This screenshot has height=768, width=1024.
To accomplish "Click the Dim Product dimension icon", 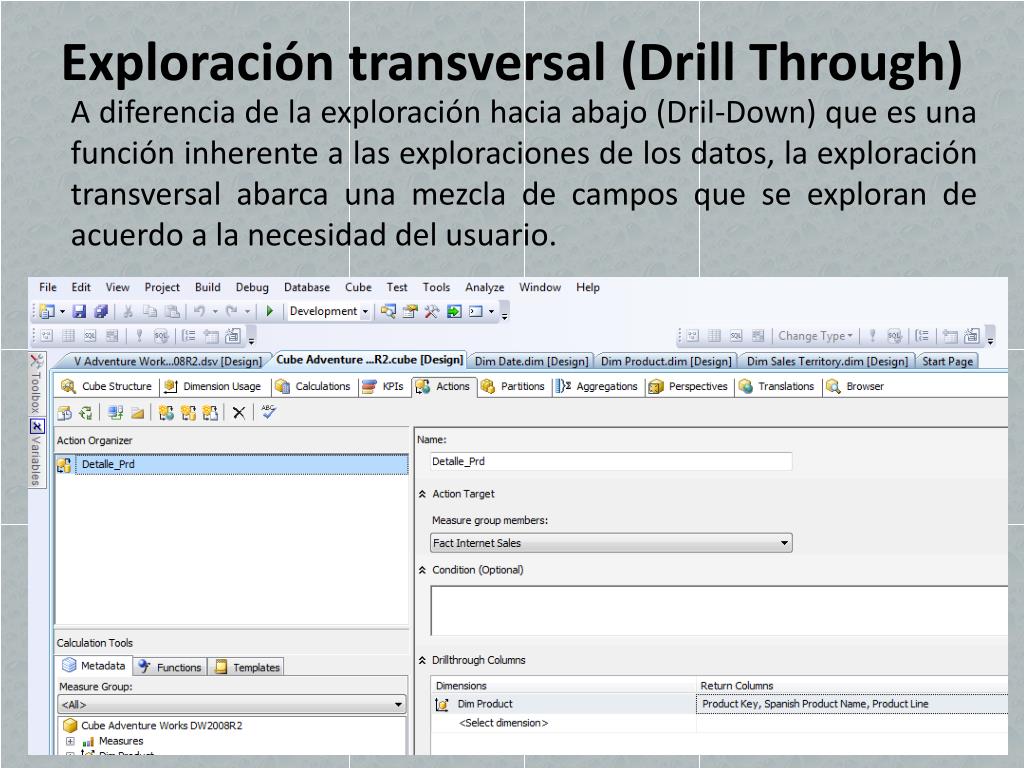I will pyautogui.click(x=442, y=704).
